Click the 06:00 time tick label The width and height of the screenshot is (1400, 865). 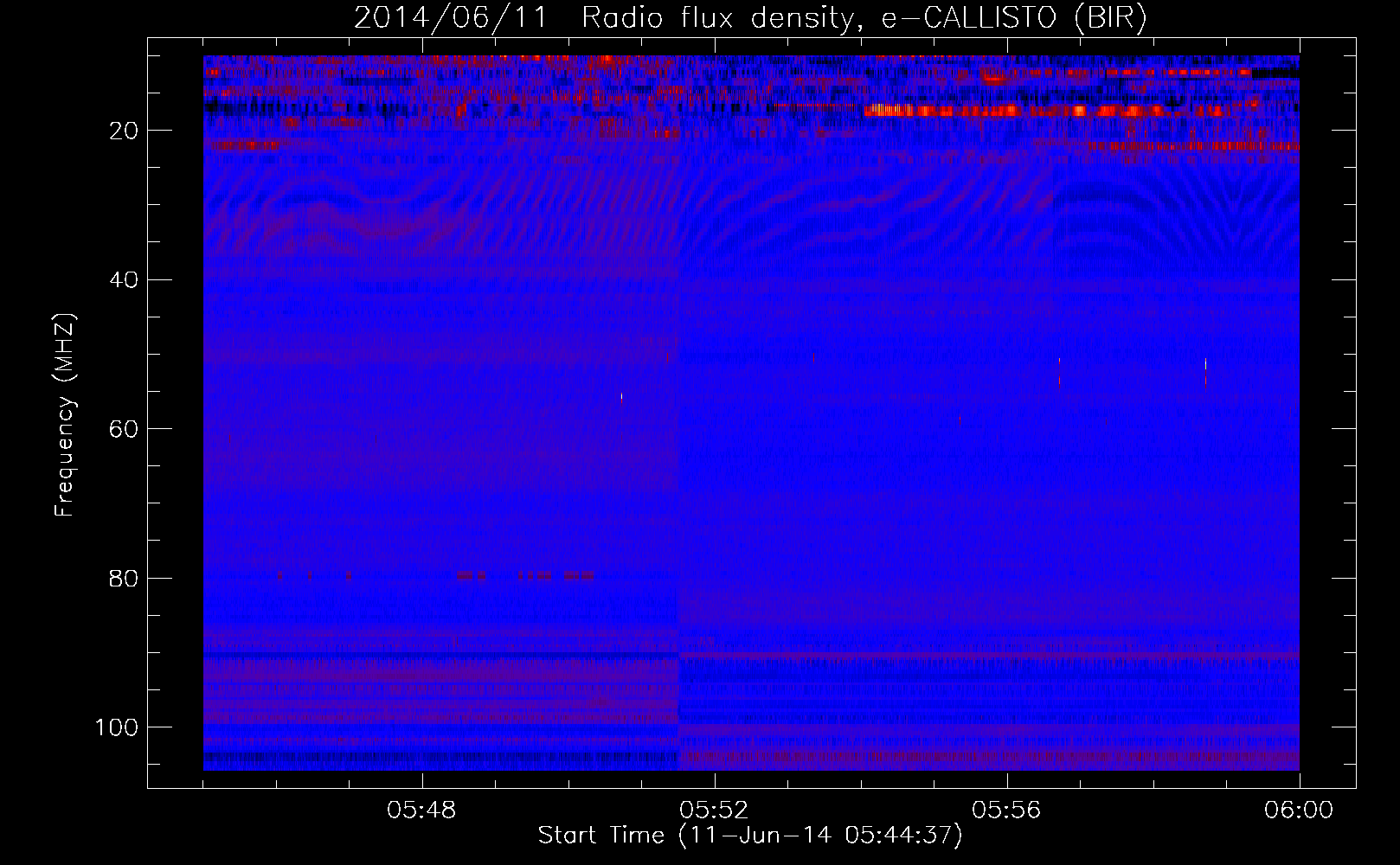[x=1299, y=811]
